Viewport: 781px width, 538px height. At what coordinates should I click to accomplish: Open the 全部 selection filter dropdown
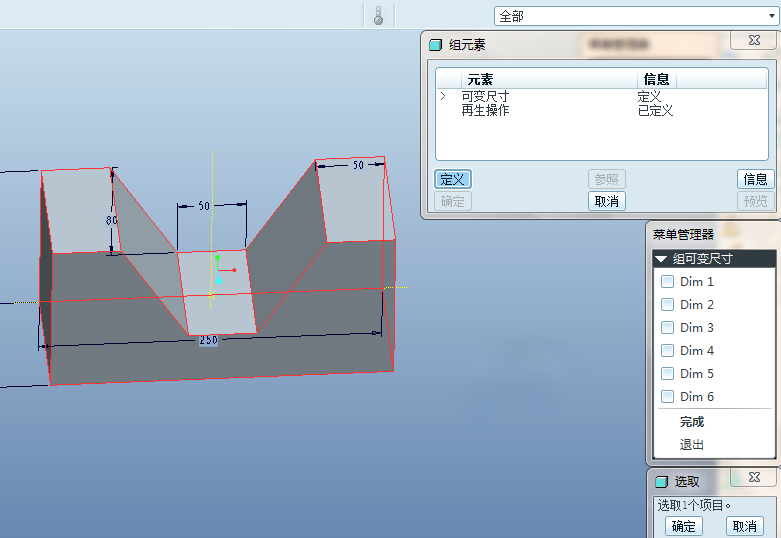770,16
